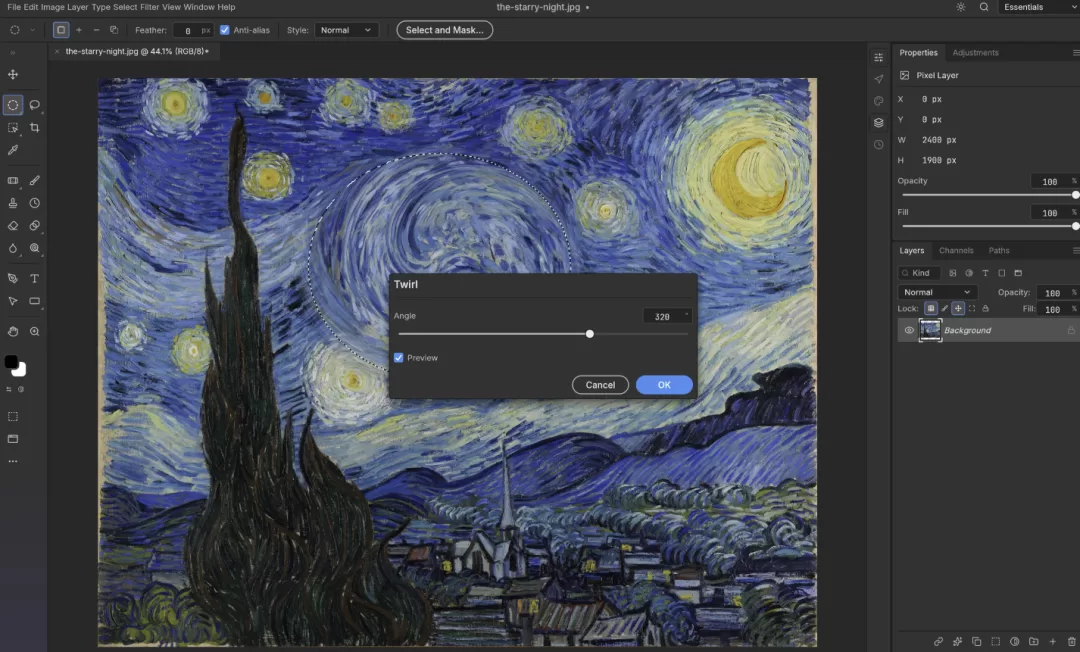Screen dimensions: 1080x652
Task: Select the Pen tool
Action: [12, 278]
